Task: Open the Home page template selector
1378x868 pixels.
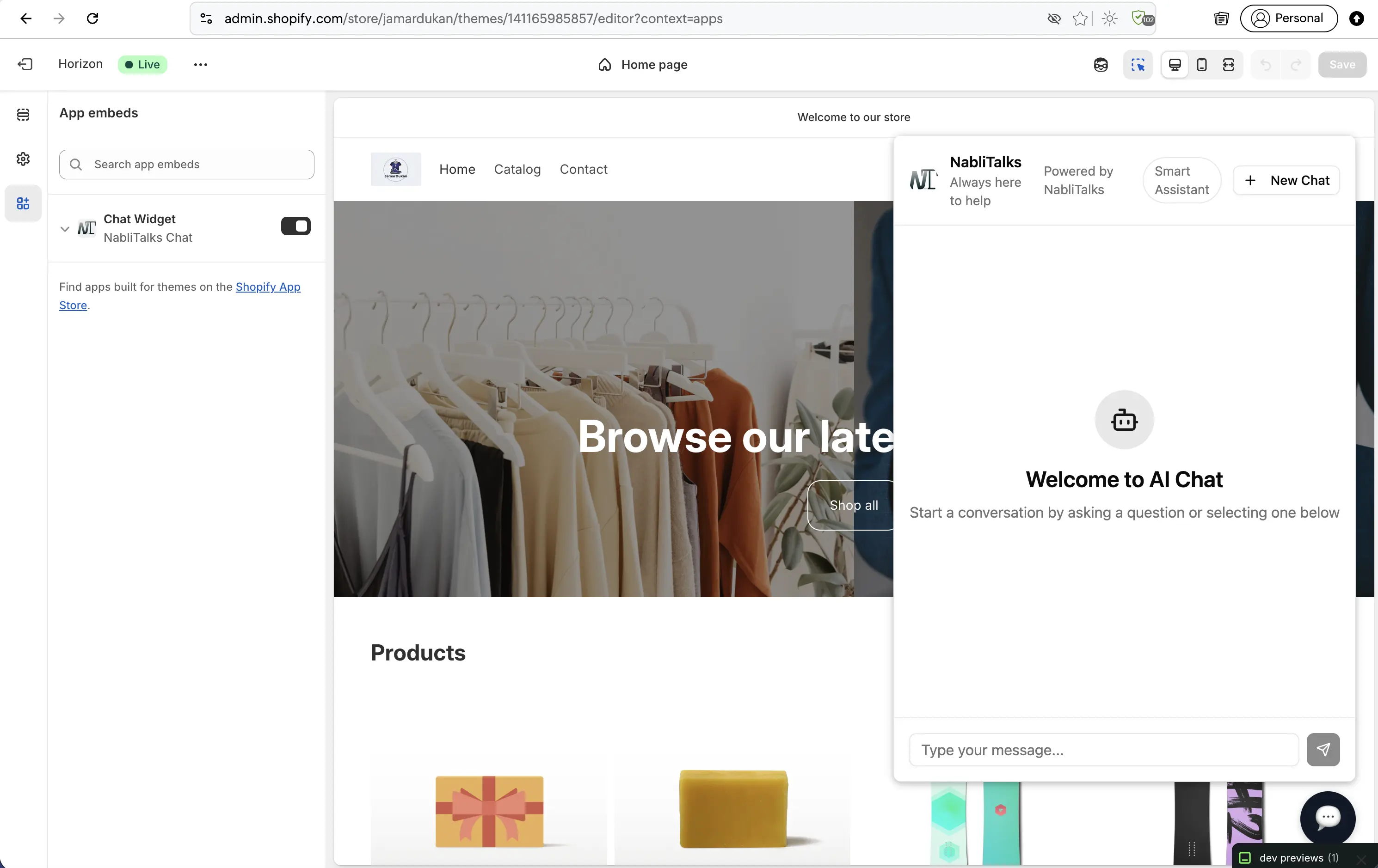Action: click(643, 65)
